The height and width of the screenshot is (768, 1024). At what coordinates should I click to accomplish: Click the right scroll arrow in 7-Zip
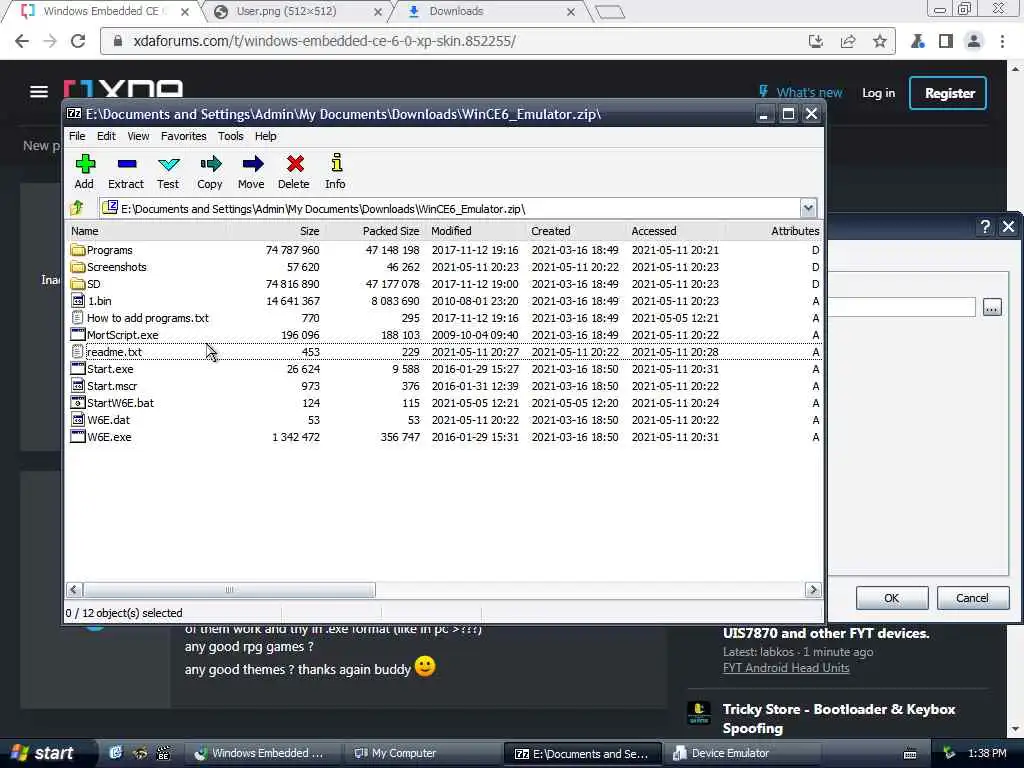point(813,590)
